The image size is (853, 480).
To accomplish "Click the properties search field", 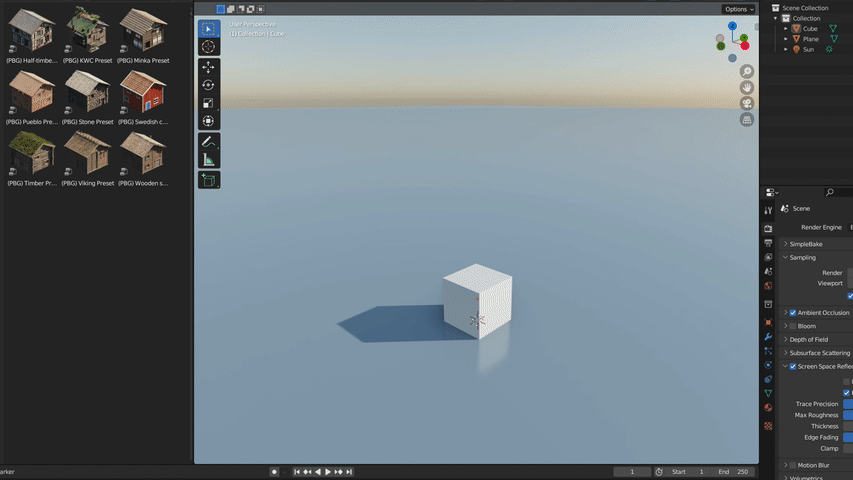I will click(x=838, y=192).
